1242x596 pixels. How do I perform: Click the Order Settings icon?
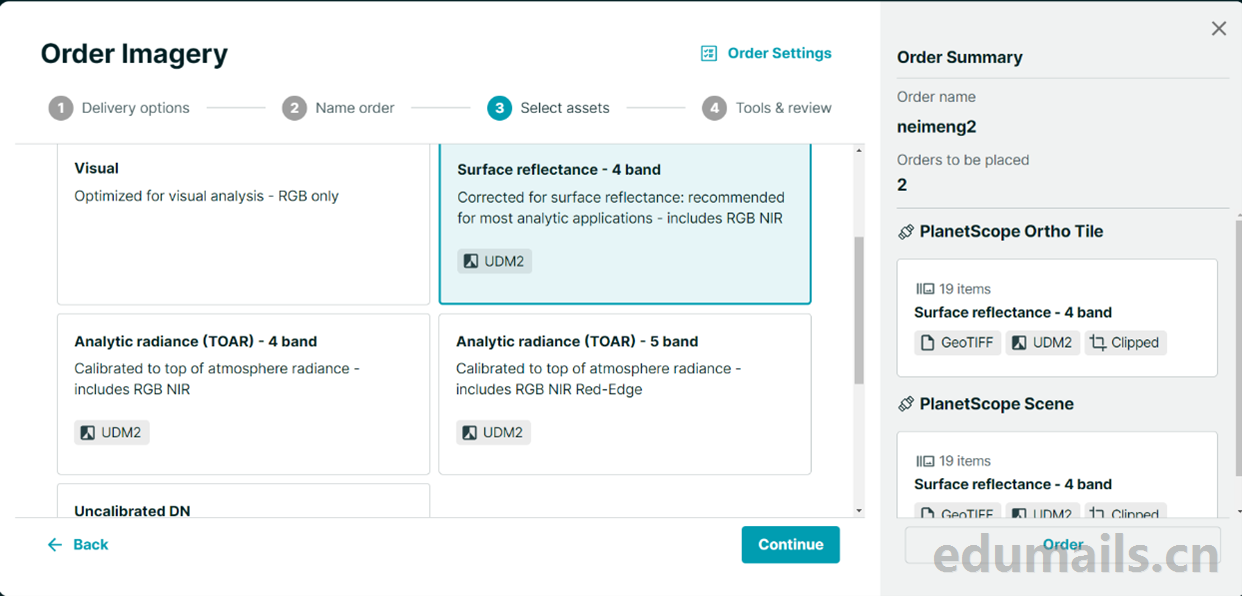click(x=709, y=54)
